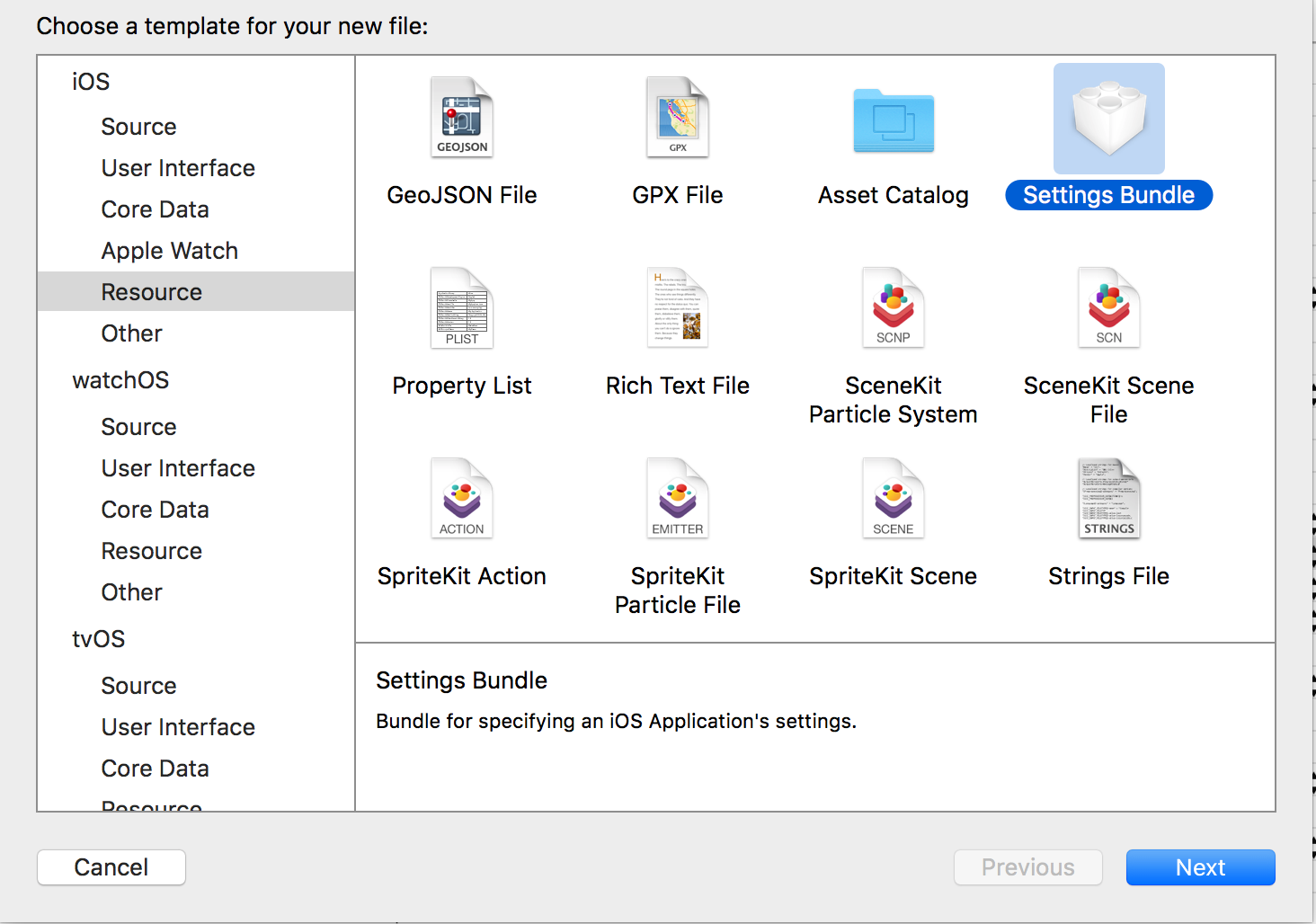Select Core Data under tvOS
1316x924 pixels.
pyautogui.click(x=155, y=769)
